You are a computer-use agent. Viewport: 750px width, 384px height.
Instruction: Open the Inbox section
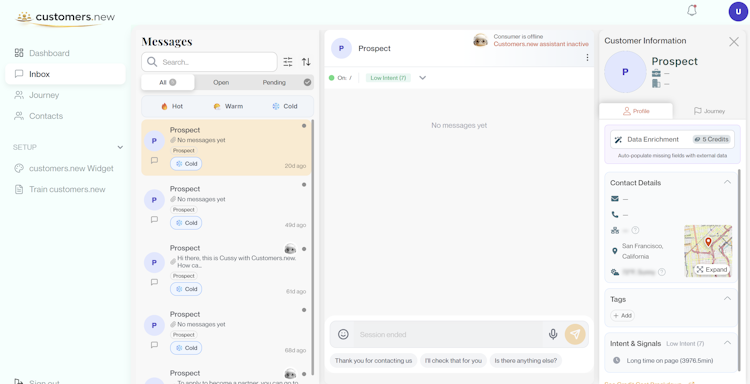point(66,74)
